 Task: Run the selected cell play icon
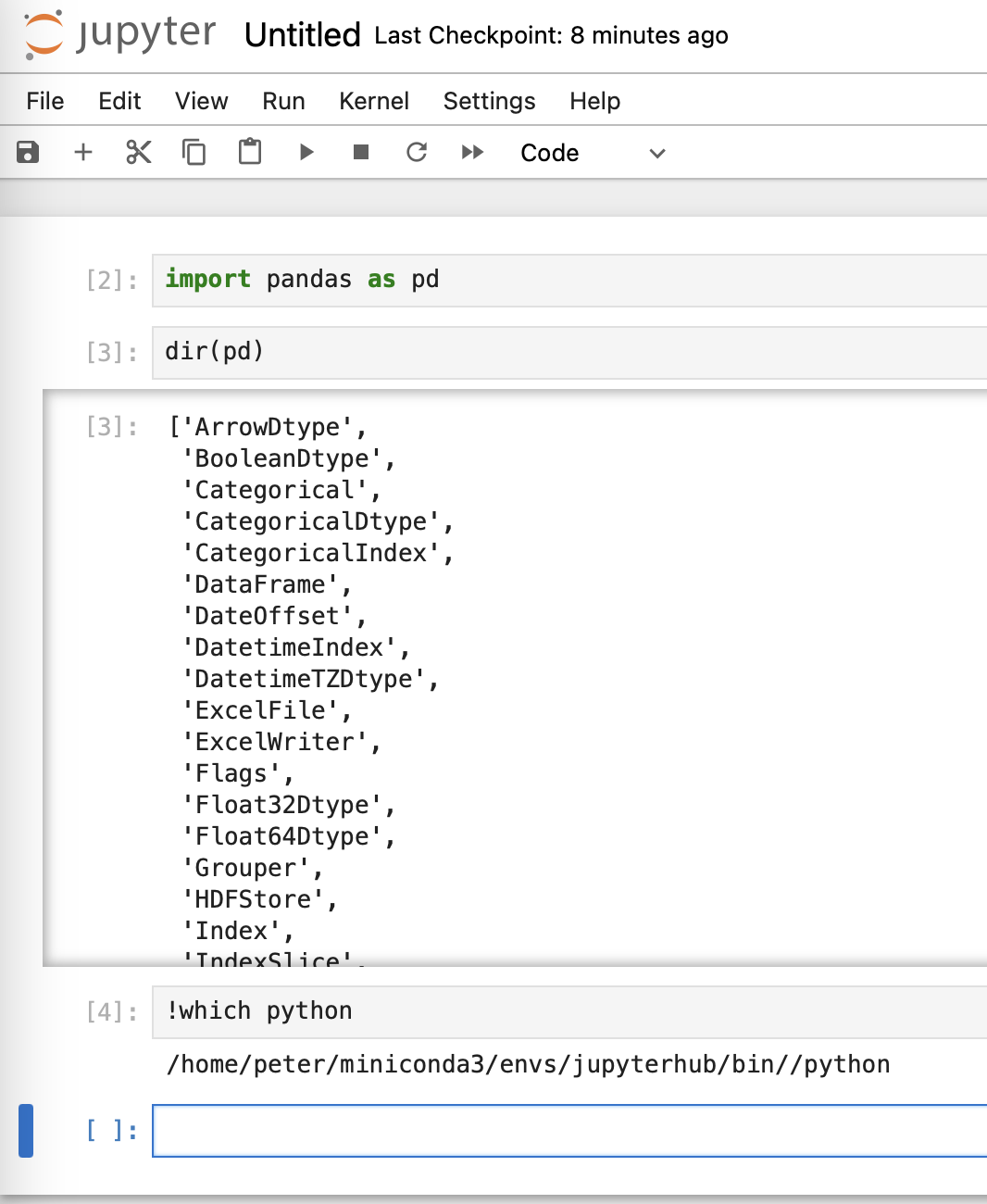pyautogui.click(x=306, y=152)
